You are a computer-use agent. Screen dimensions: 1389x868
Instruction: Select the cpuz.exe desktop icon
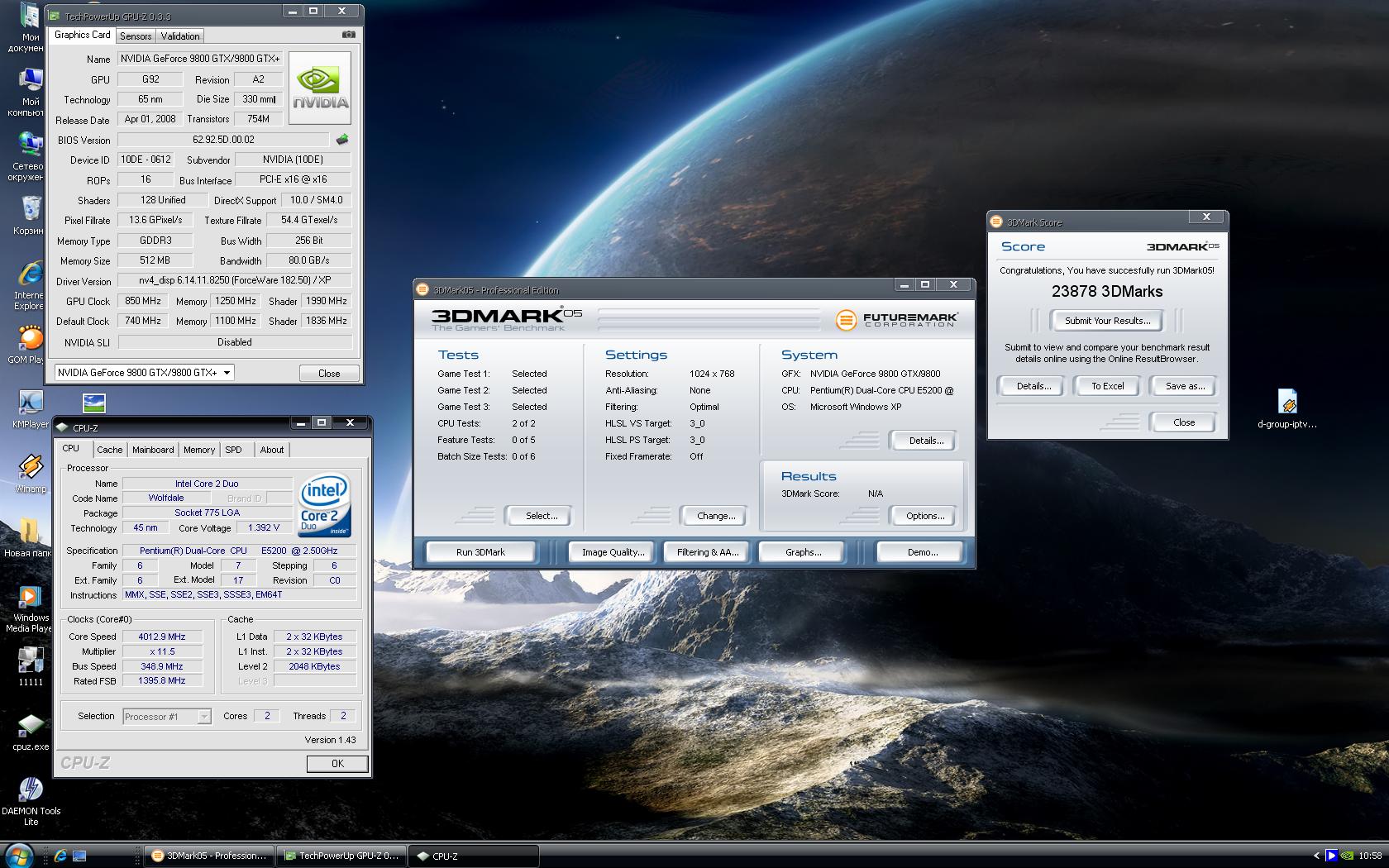31,731
